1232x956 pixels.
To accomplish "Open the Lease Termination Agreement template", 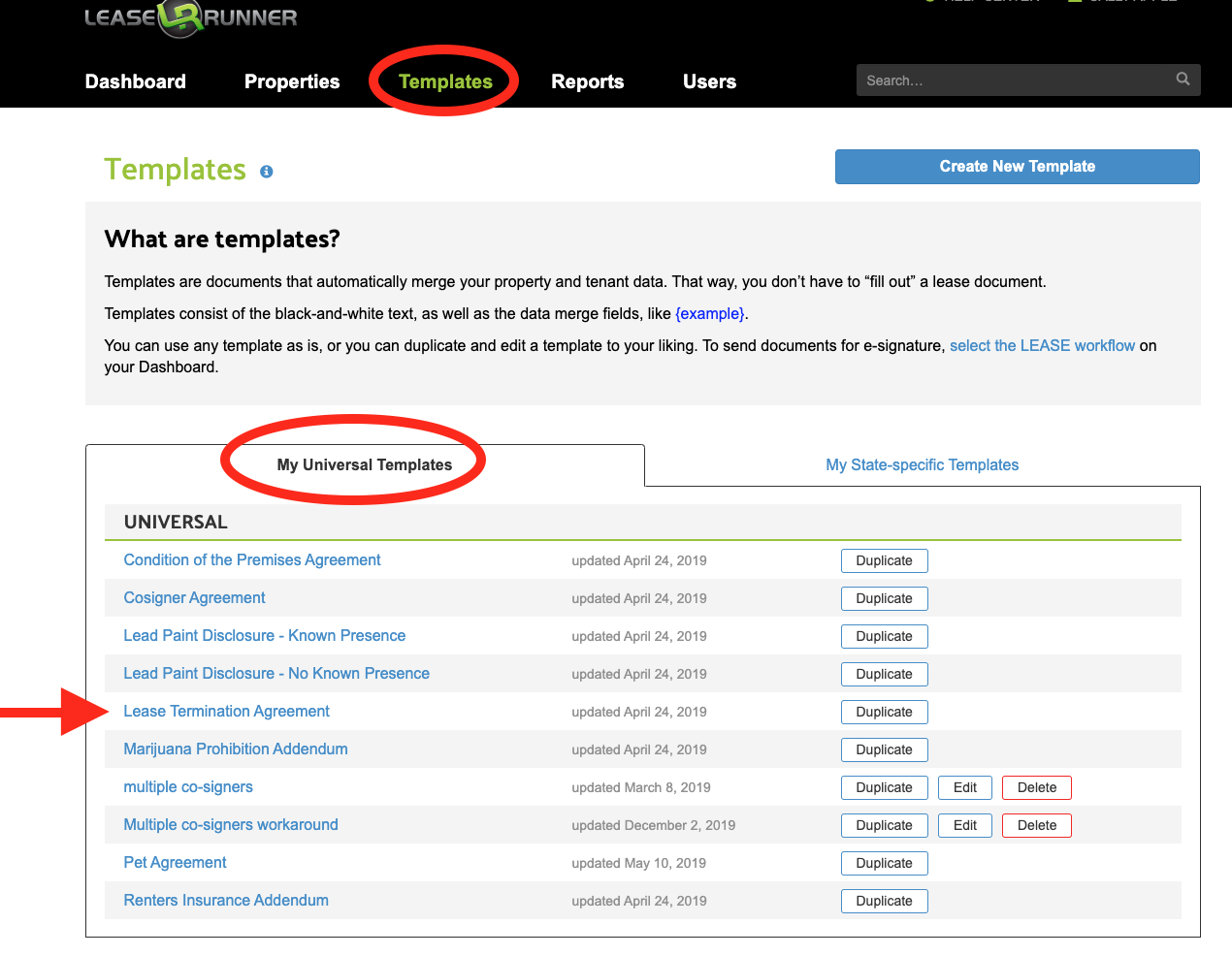I will click(226, 712).
